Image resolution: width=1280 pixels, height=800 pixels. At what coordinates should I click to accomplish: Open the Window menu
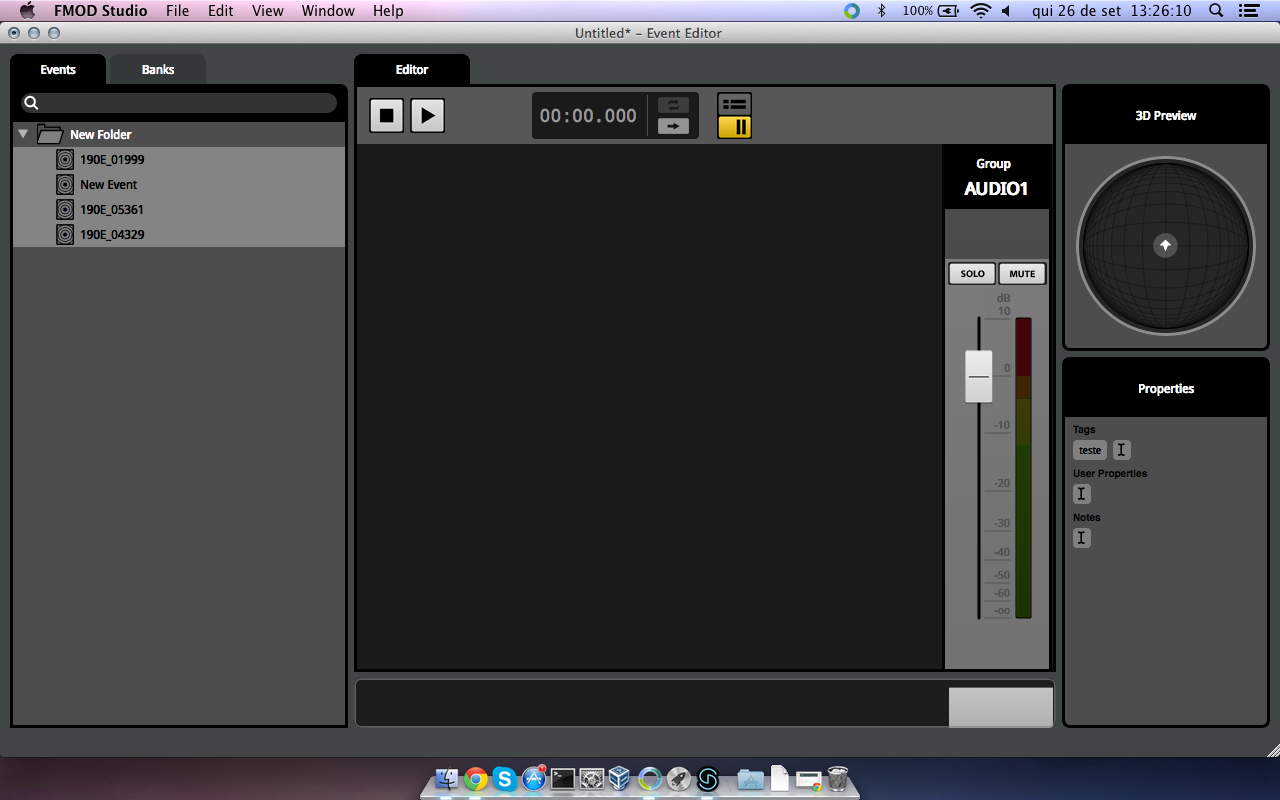coord(328,11)
